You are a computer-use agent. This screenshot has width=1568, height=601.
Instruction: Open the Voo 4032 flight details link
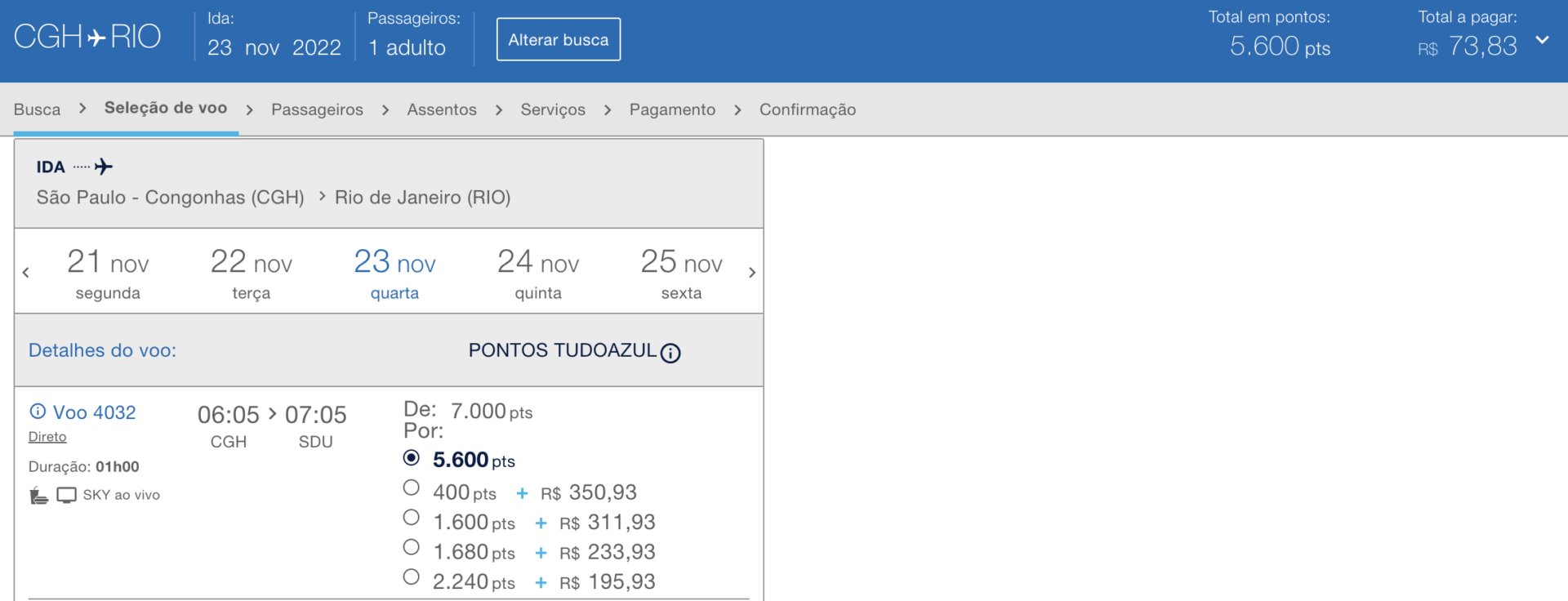click(x=94, y=412)
